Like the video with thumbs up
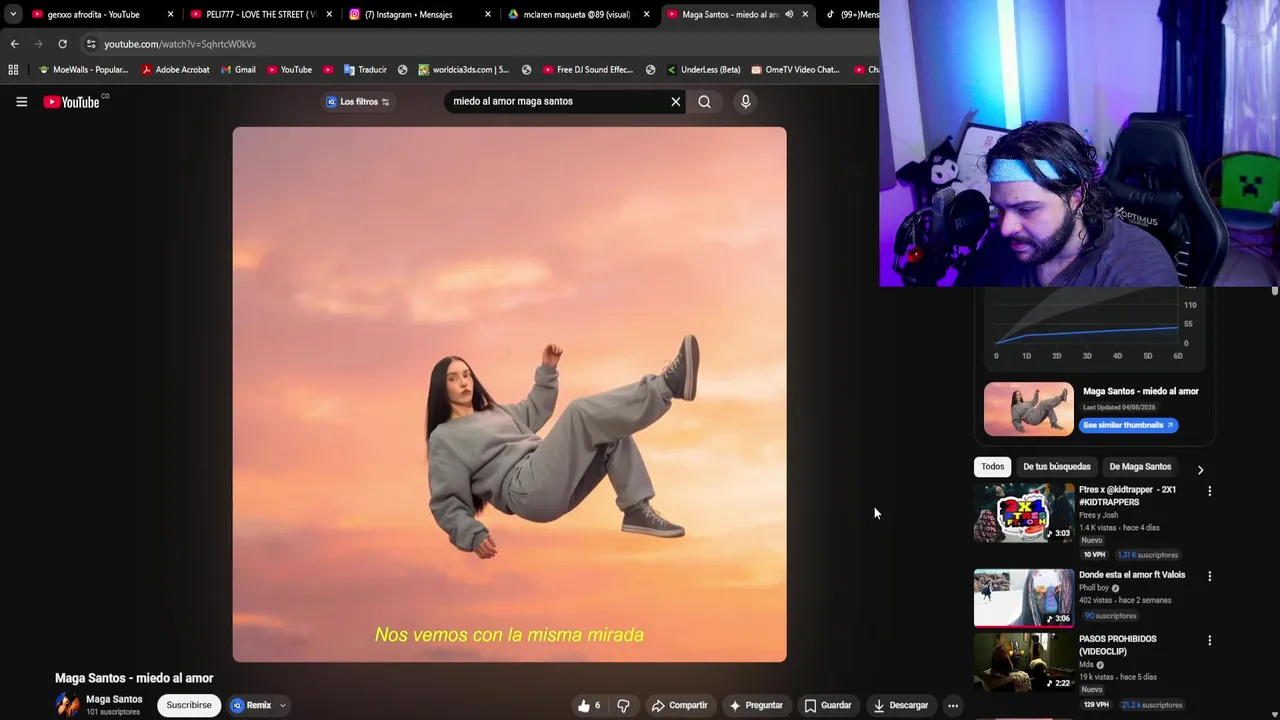 (590, 705)
